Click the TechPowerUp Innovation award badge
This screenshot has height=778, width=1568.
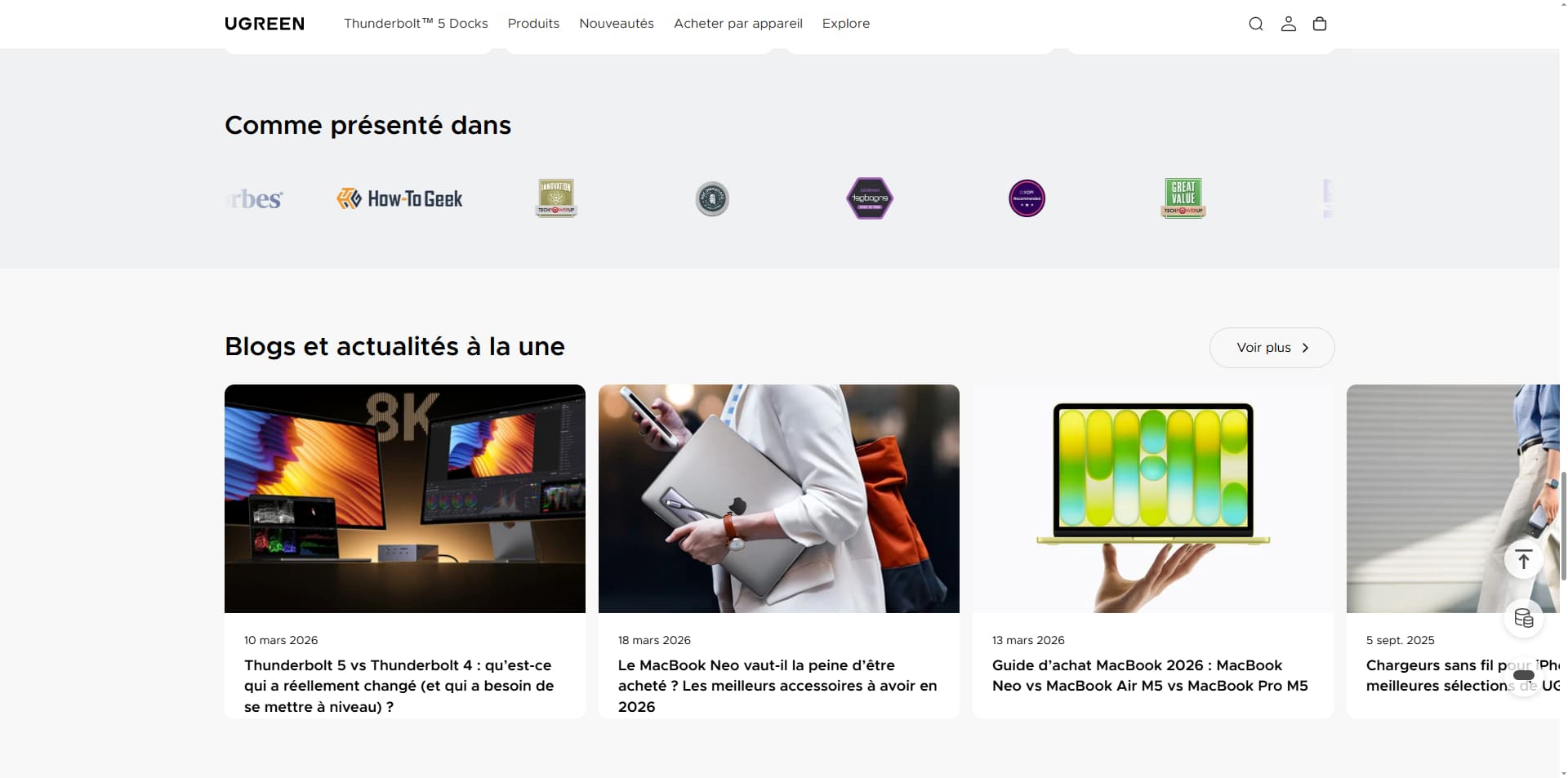click(555, 198)
